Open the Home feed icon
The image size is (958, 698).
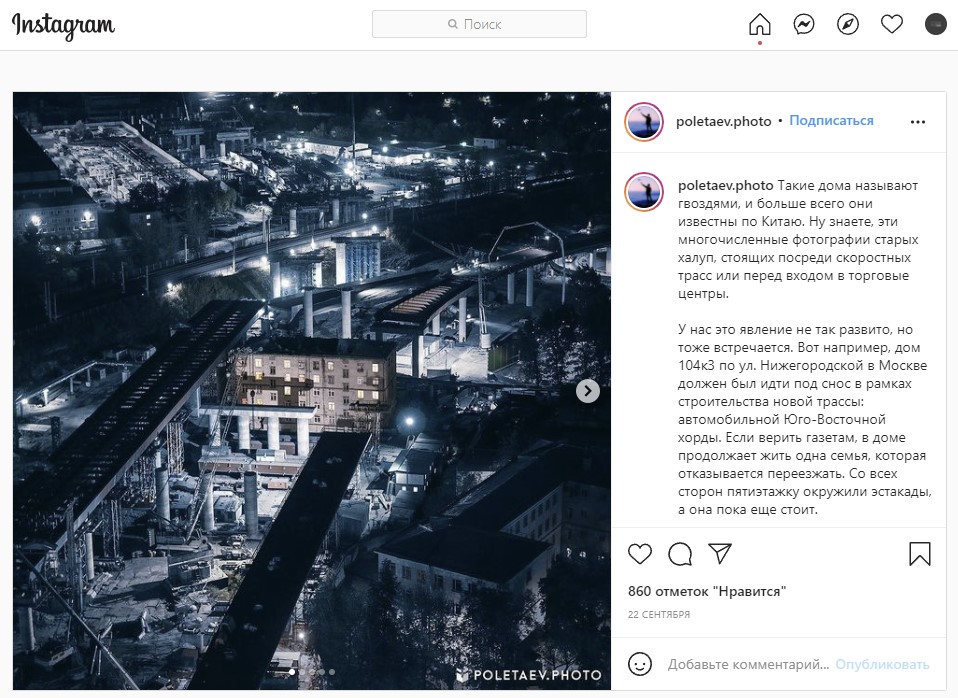tap(759, 24)
